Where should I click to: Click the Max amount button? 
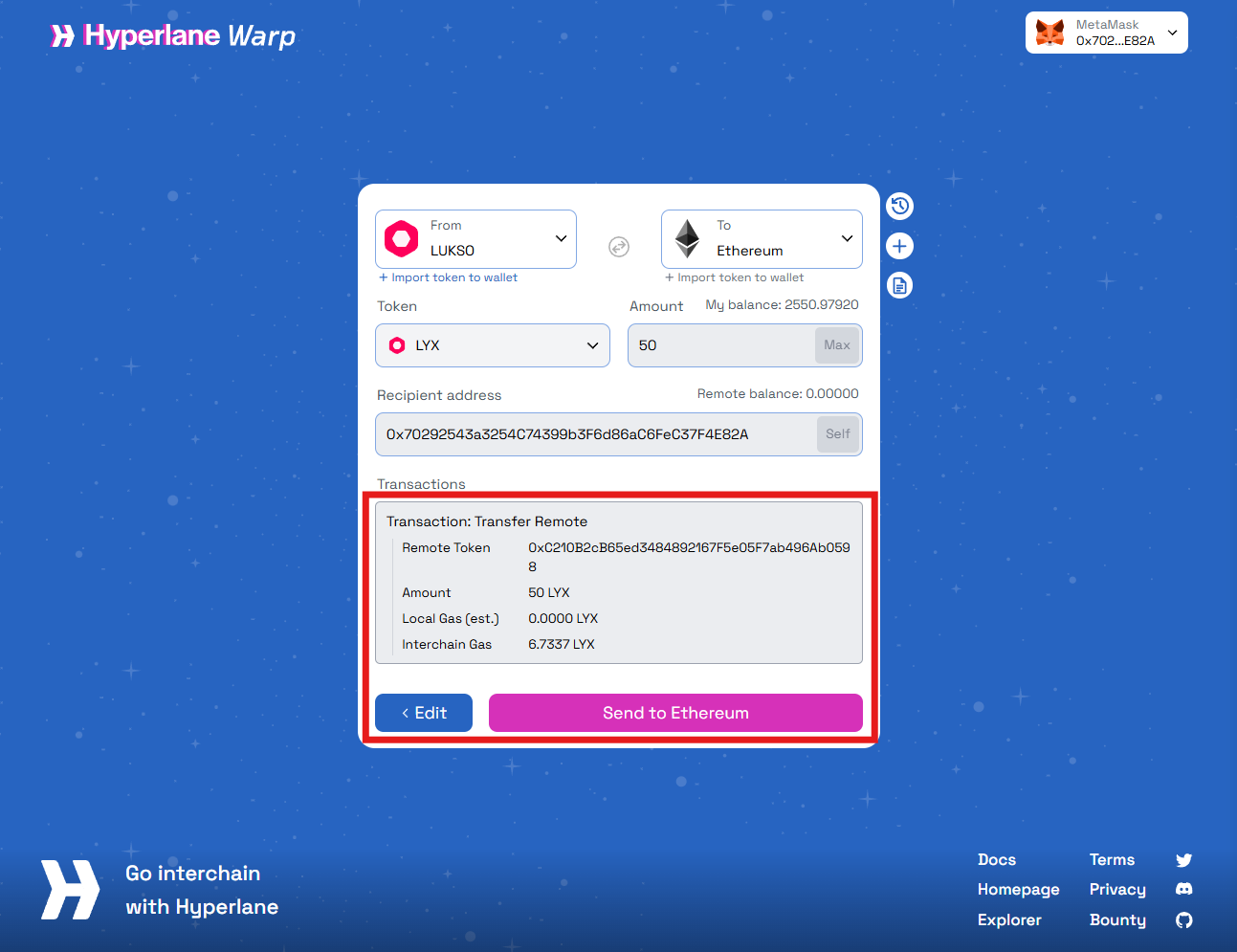point(837,345)
